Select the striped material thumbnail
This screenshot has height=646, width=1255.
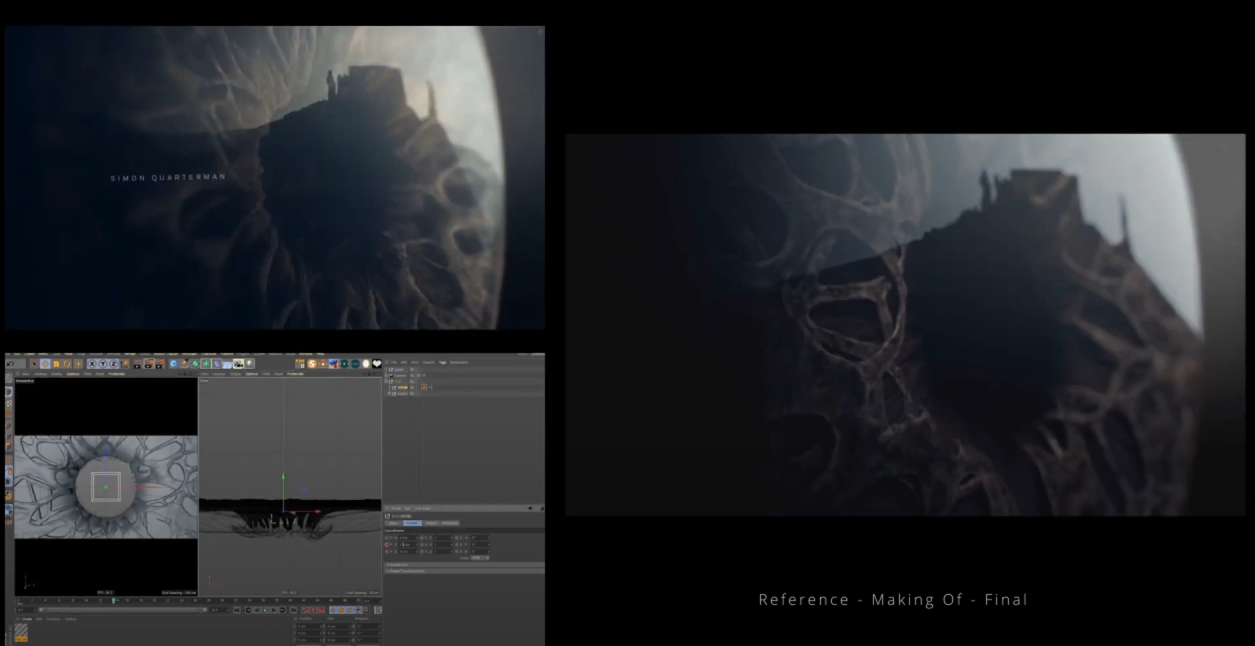pos(21,630)
